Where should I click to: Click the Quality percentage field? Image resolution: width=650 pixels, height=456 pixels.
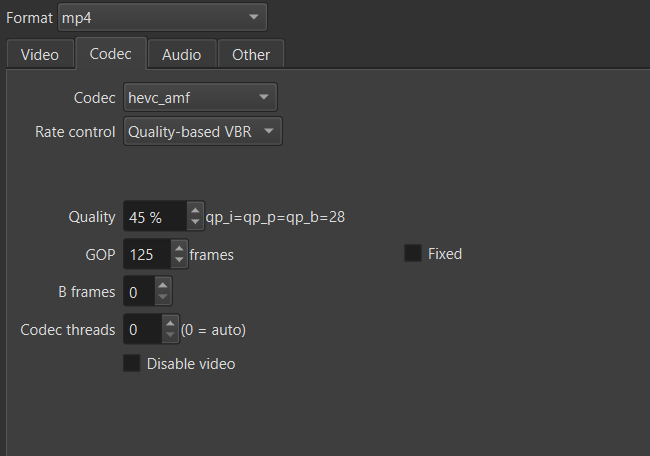(x=153, y=216)
